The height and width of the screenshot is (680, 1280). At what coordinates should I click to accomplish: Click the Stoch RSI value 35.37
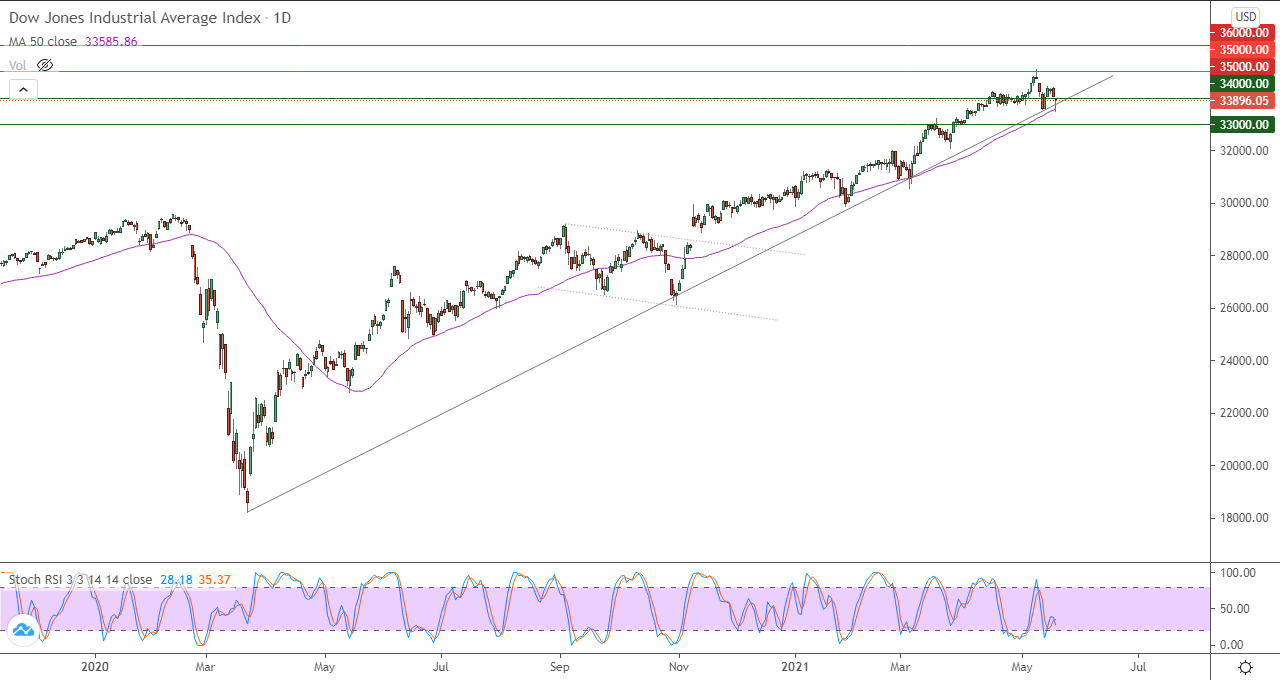(214, 579)
